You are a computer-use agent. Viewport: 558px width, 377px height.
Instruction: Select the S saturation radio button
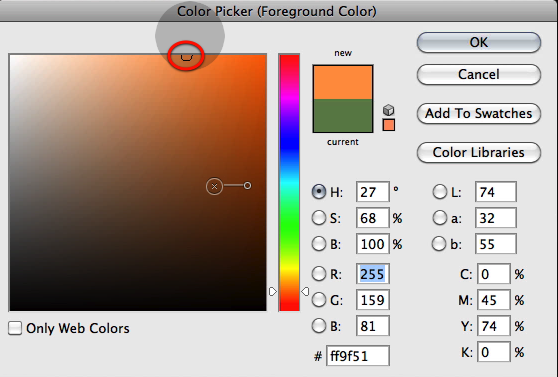click(x=319, y=218)
